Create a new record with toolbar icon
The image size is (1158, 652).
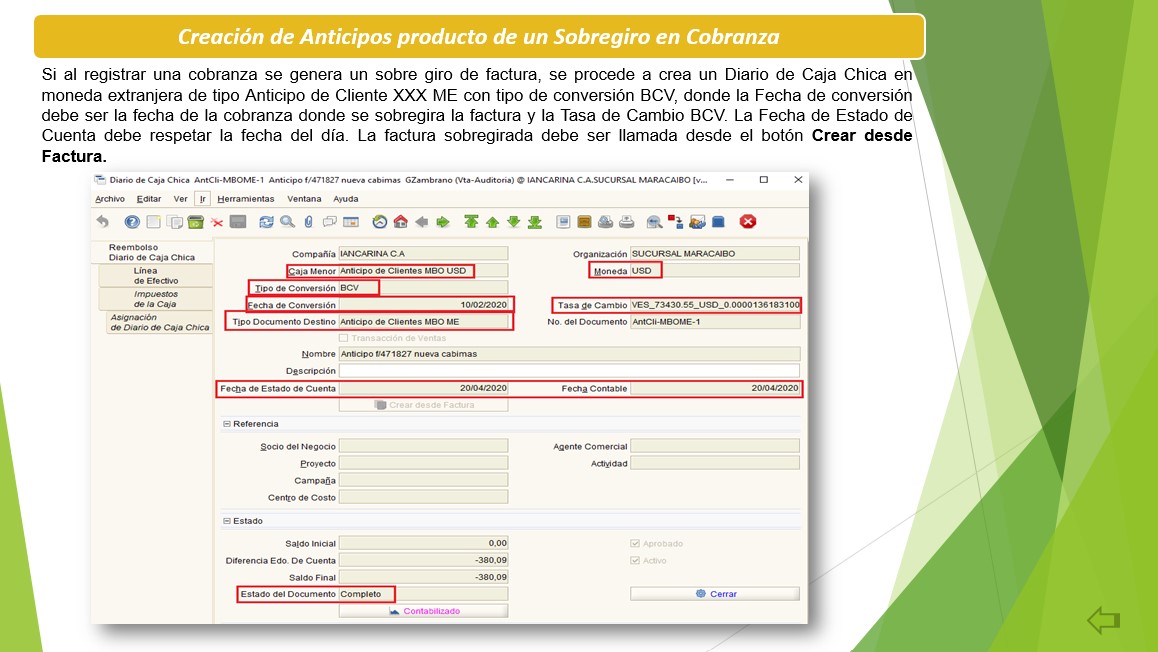coord(154,222)
